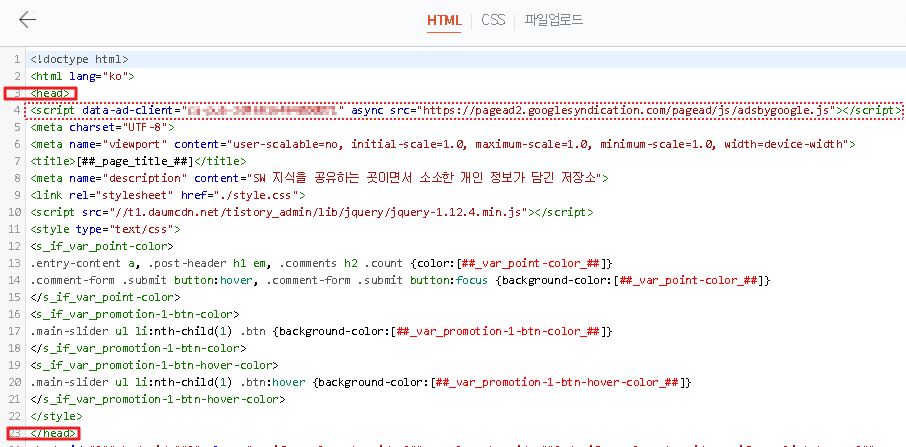Click the .main-slider .btn background-color line

[321, 331]
